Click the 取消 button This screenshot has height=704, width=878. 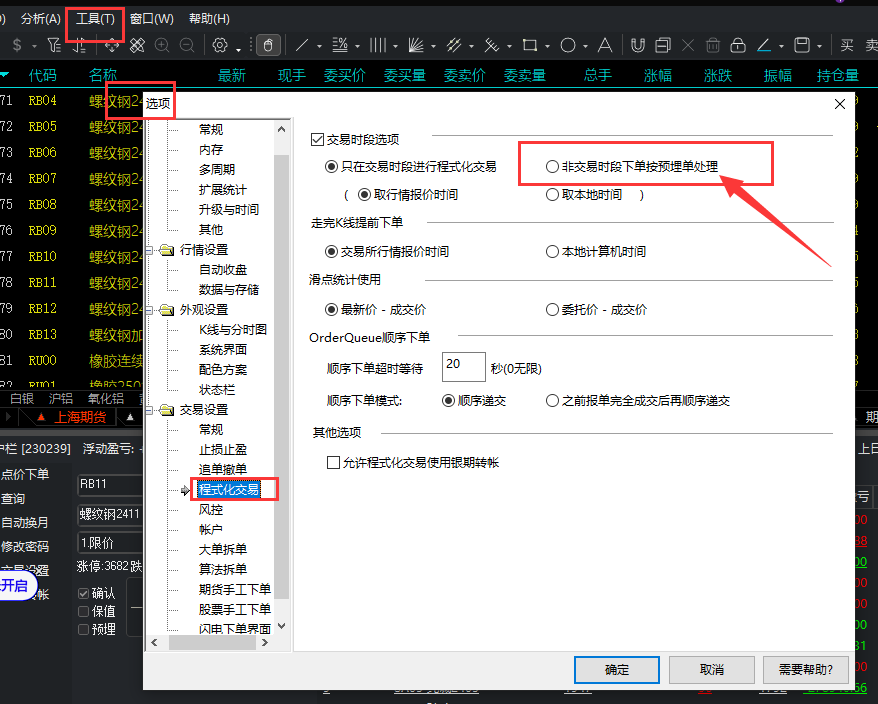click(x=712, y=670)
